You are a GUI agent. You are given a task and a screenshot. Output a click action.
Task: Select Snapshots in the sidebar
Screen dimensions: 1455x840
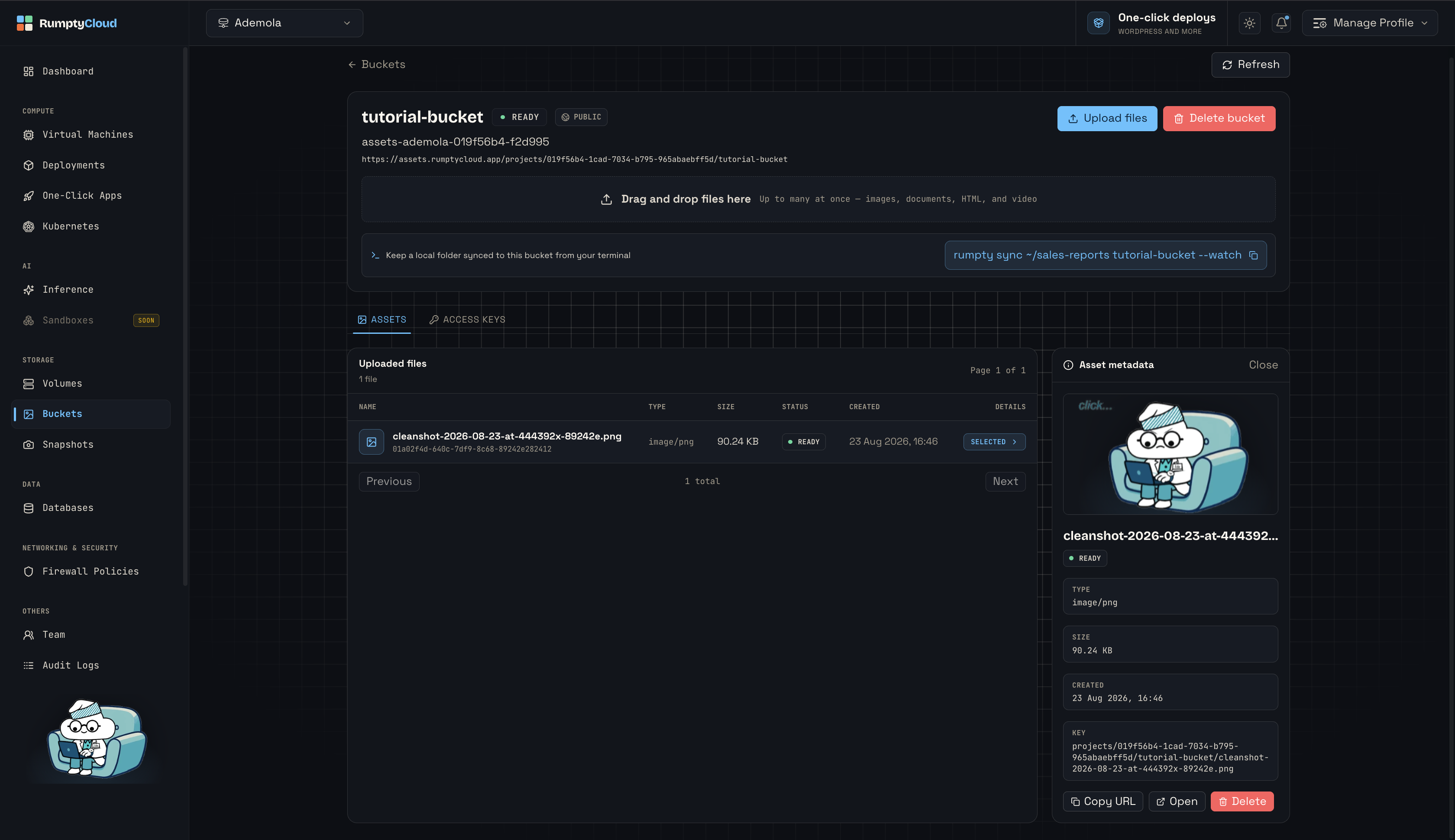[91, 444]
